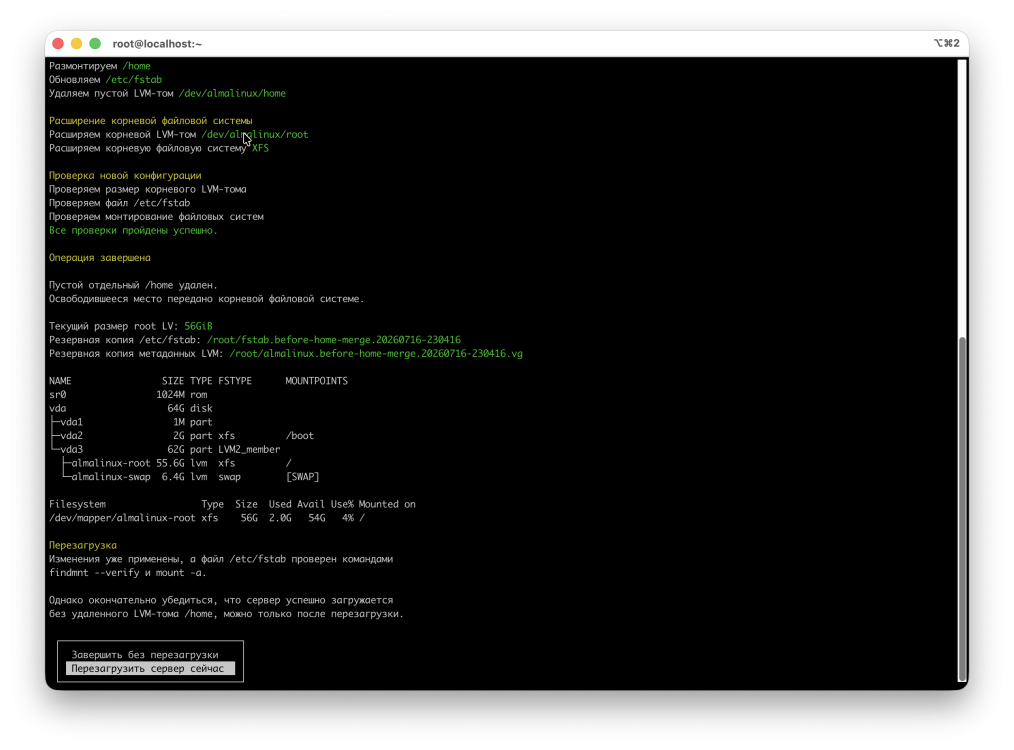Click "Все проверки пройдены успешно." message

click(x=133, y=230)
